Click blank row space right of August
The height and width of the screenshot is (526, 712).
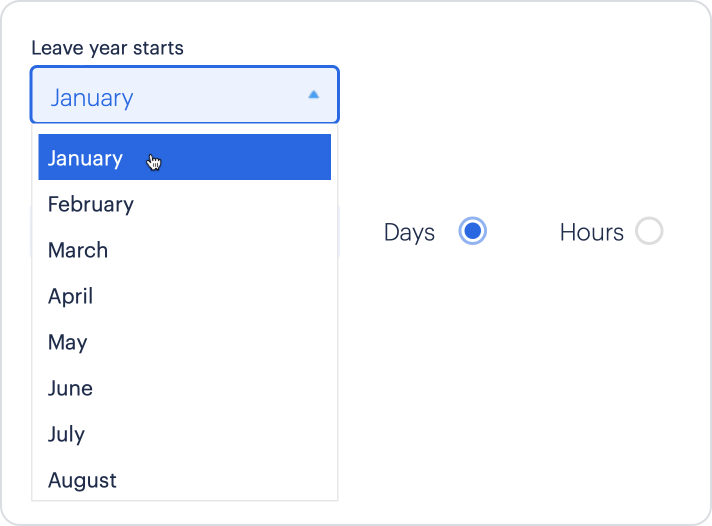223,480
